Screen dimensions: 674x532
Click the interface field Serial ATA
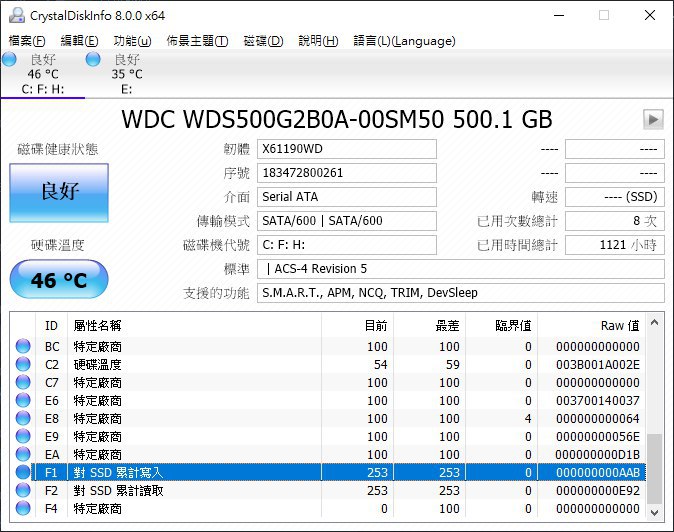pyautogui.click(x=347, y=197)
